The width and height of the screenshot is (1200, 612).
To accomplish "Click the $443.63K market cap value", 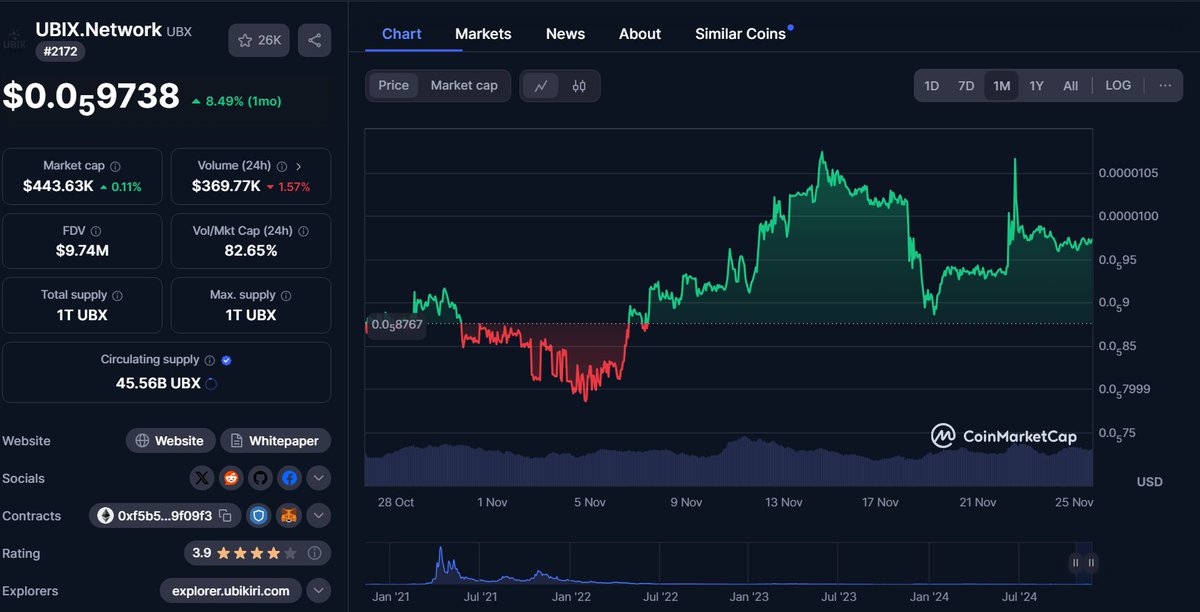I will tap(58, 186).
